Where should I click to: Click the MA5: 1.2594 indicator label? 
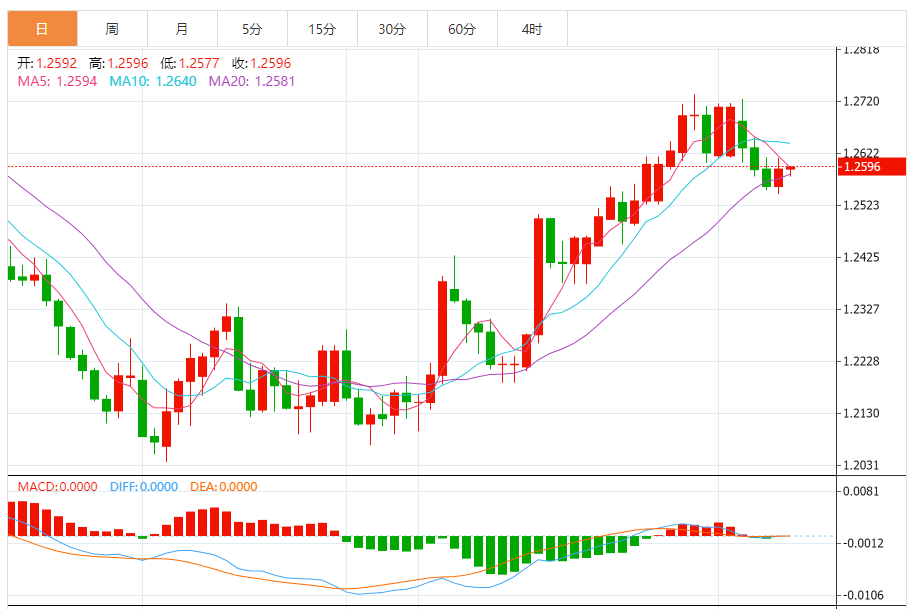57,81
